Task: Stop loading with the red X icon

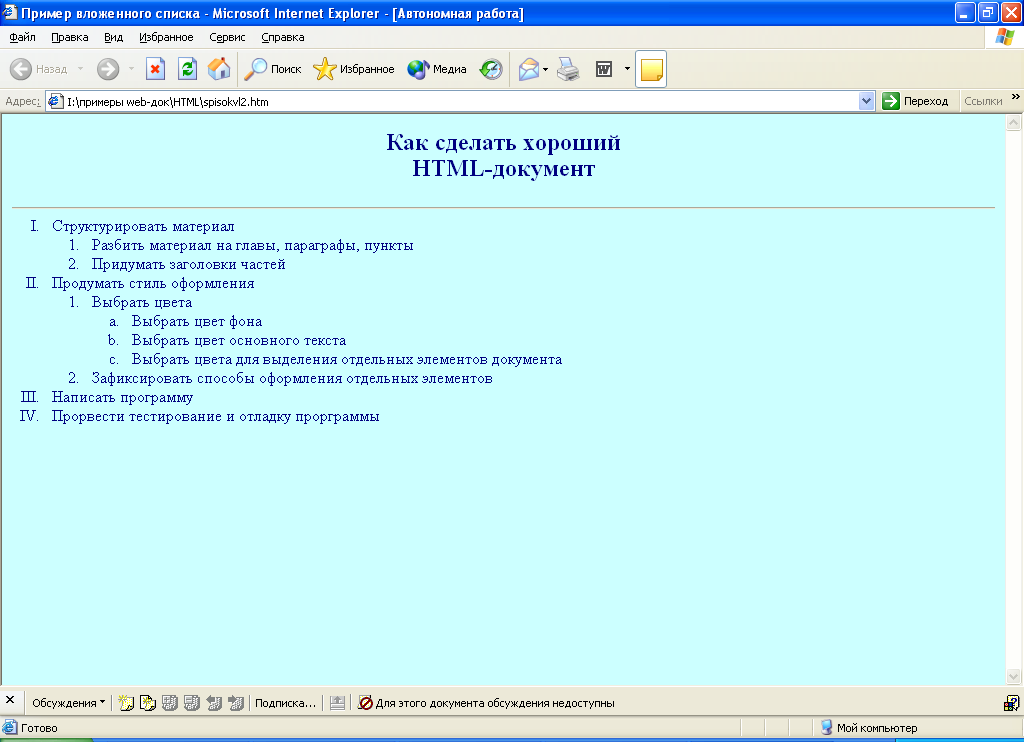Action: tap(155, 69)
